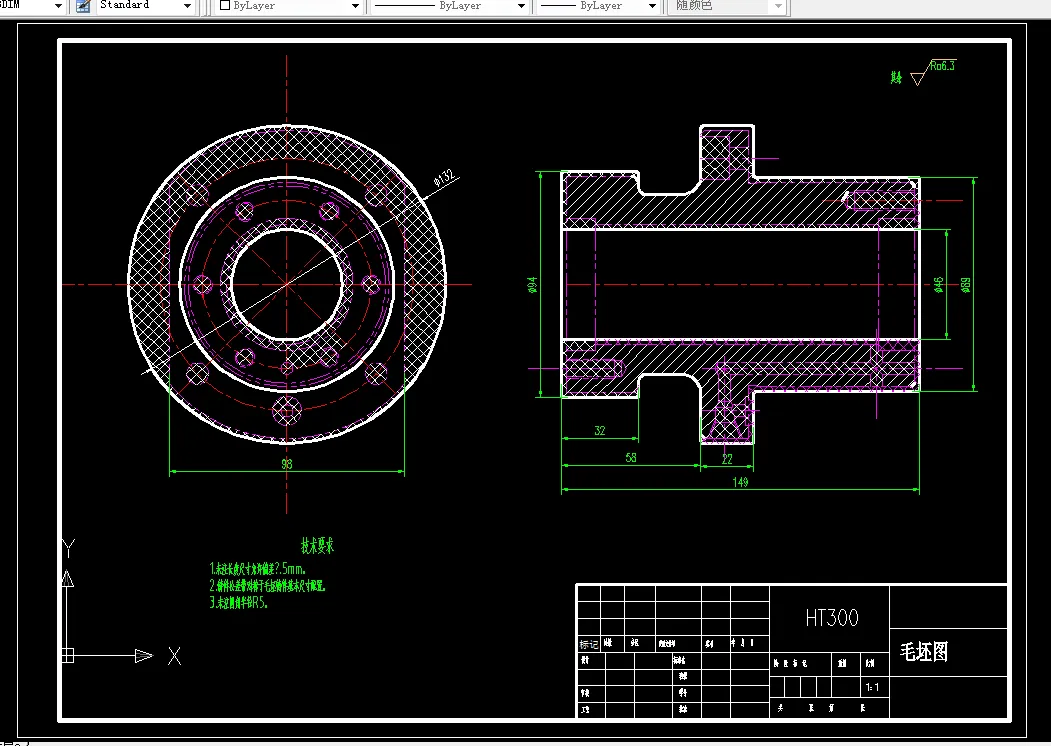Open the Standard table style dropdown
1051x746 pixels.
(x=187, y=6)
